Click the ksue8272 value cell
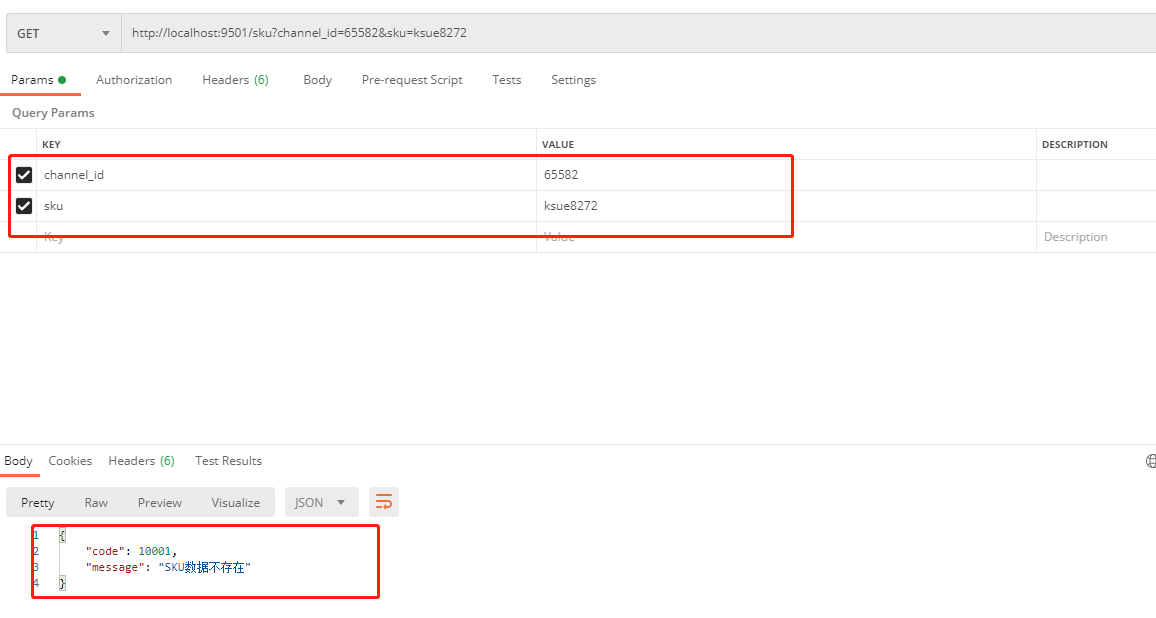1156x618 pixels. [786, 206]
